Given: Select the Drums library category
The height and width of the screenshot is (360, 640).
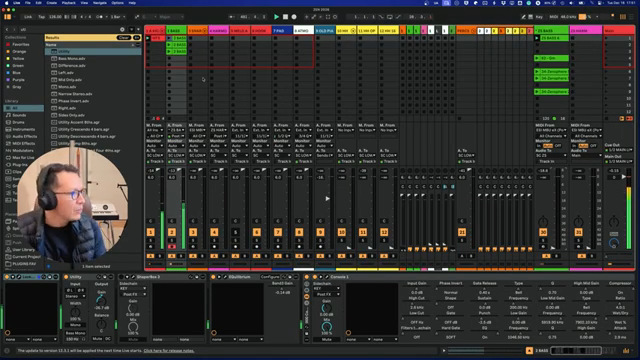Looking at the screenshot, I should click(x=18, y=122).
